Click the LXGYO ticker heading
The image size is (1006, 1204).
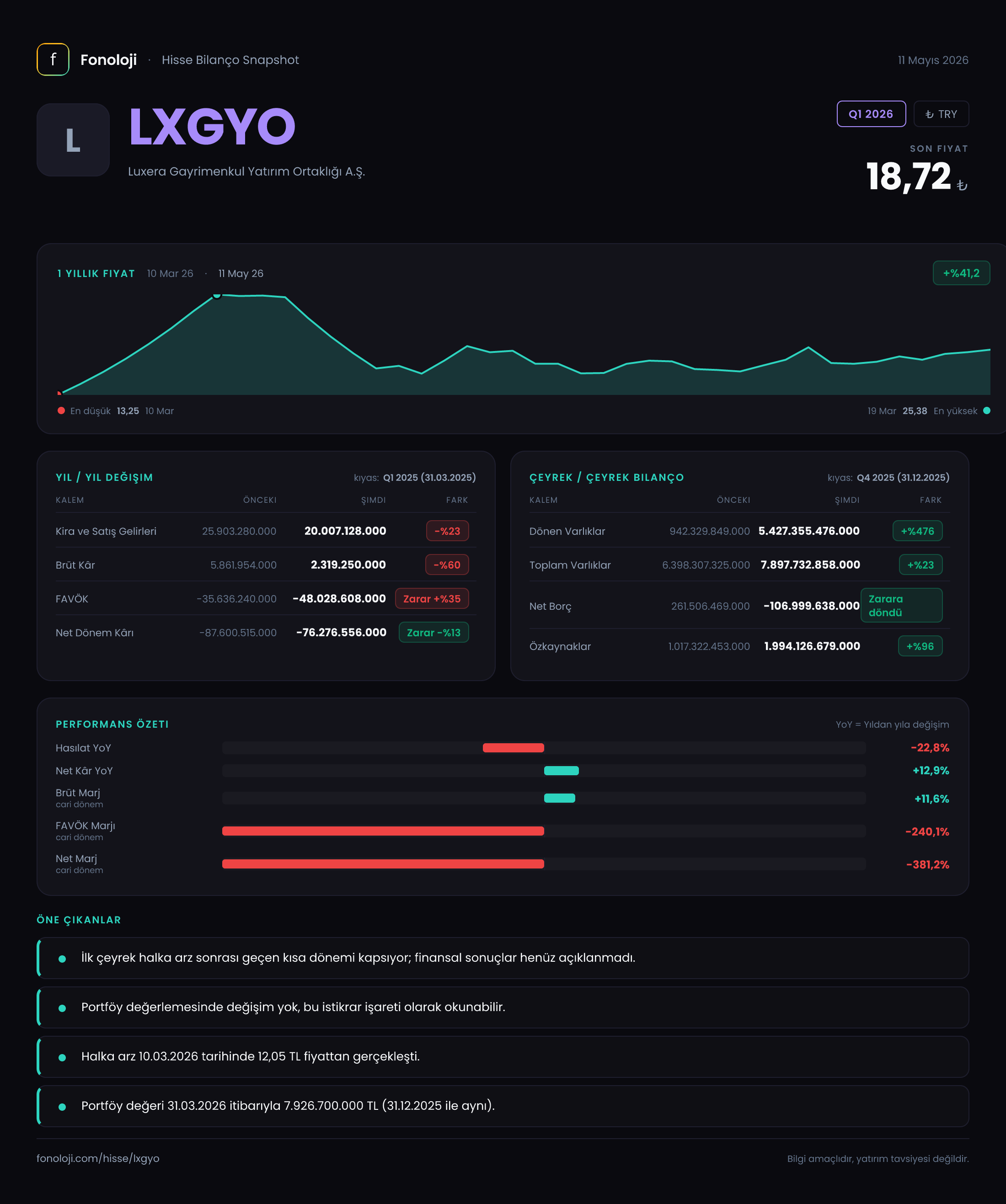point(212,127)
